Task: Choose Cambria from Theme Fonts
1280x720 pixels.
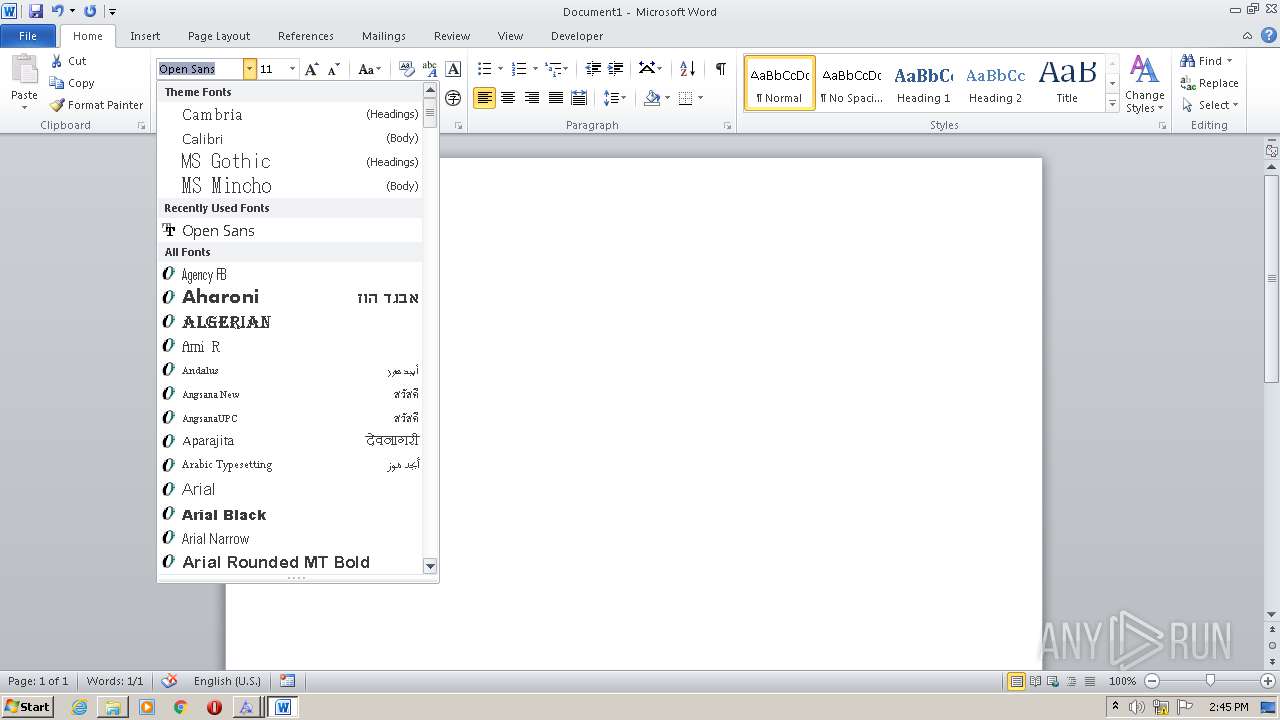Action: 290,114
